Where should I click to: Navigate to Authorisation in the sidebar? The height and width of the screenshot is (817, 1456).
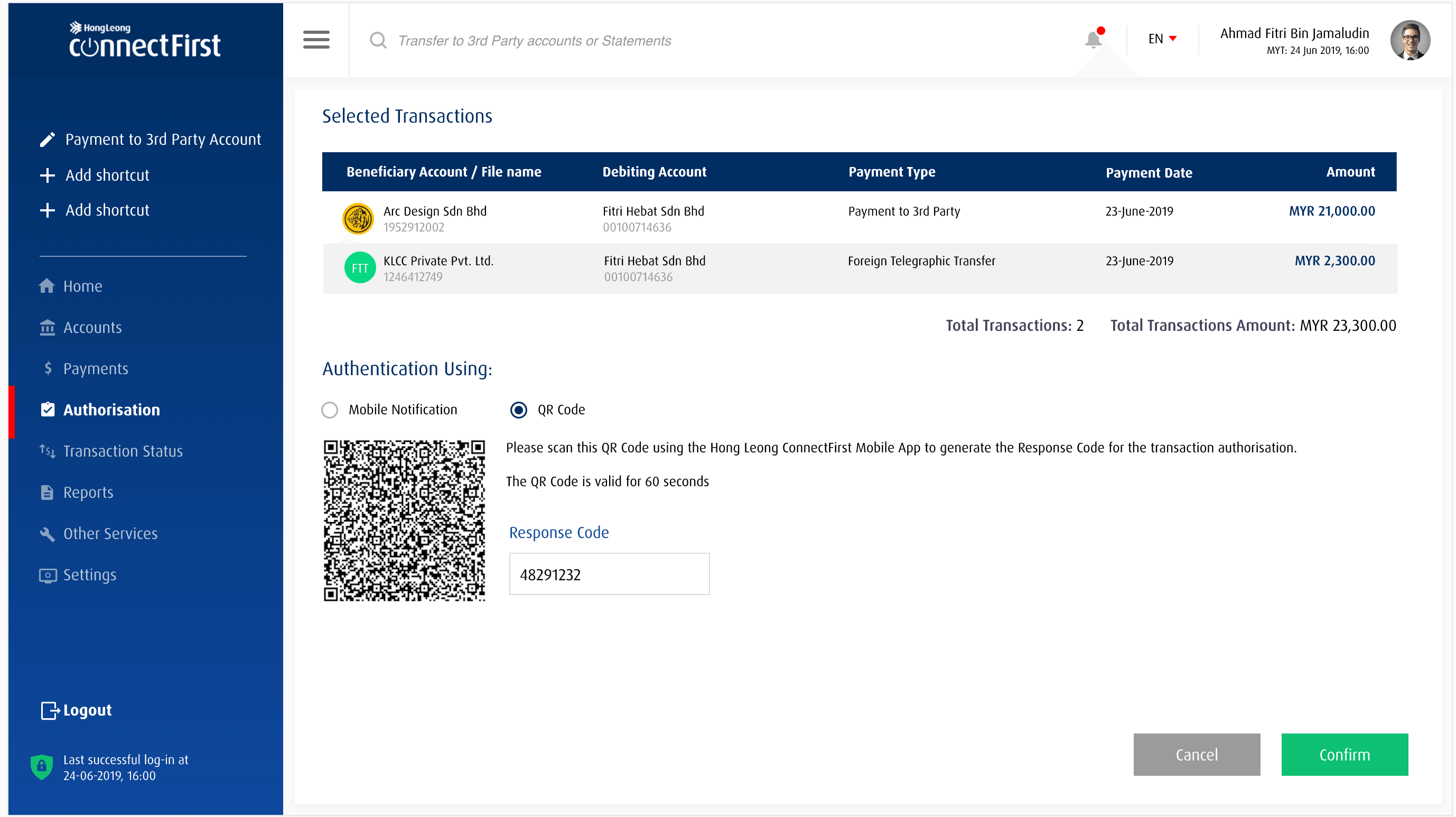(111, 410)
